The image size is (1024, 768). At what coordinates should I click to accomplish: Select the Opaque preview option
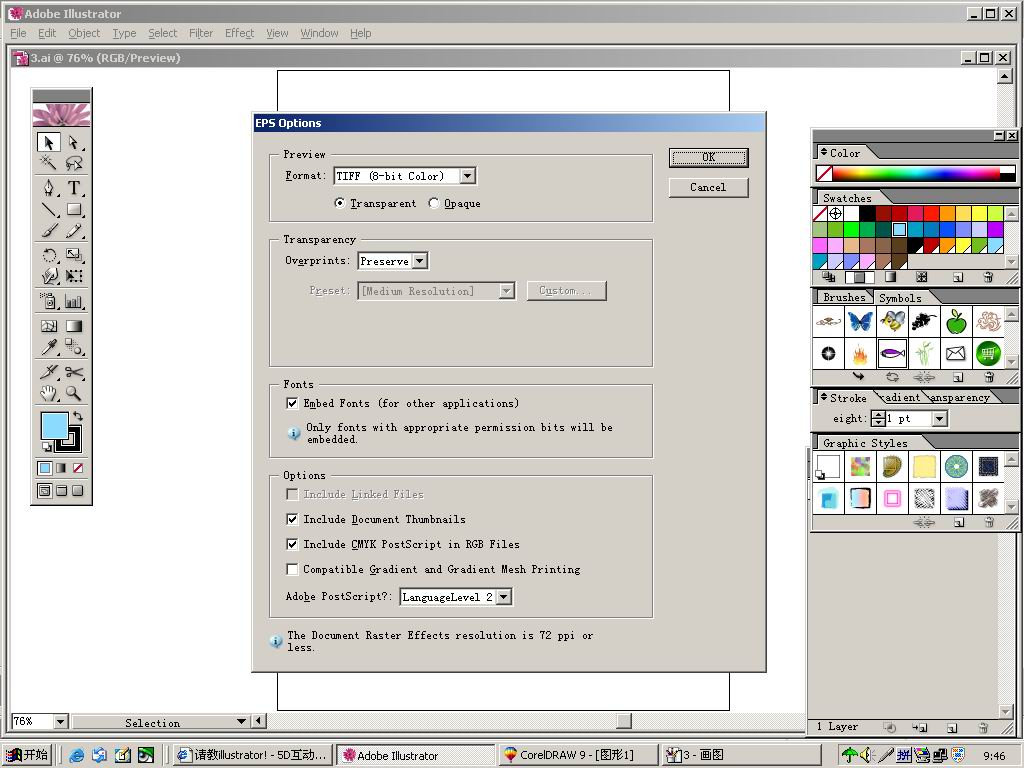(434, 203)
